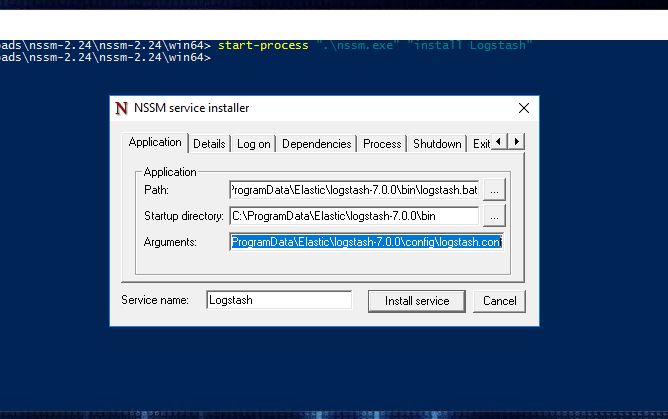Edit the Service name field containing Logstash
The width and height of the screenshot is (668, 419).
click(279, 300)
